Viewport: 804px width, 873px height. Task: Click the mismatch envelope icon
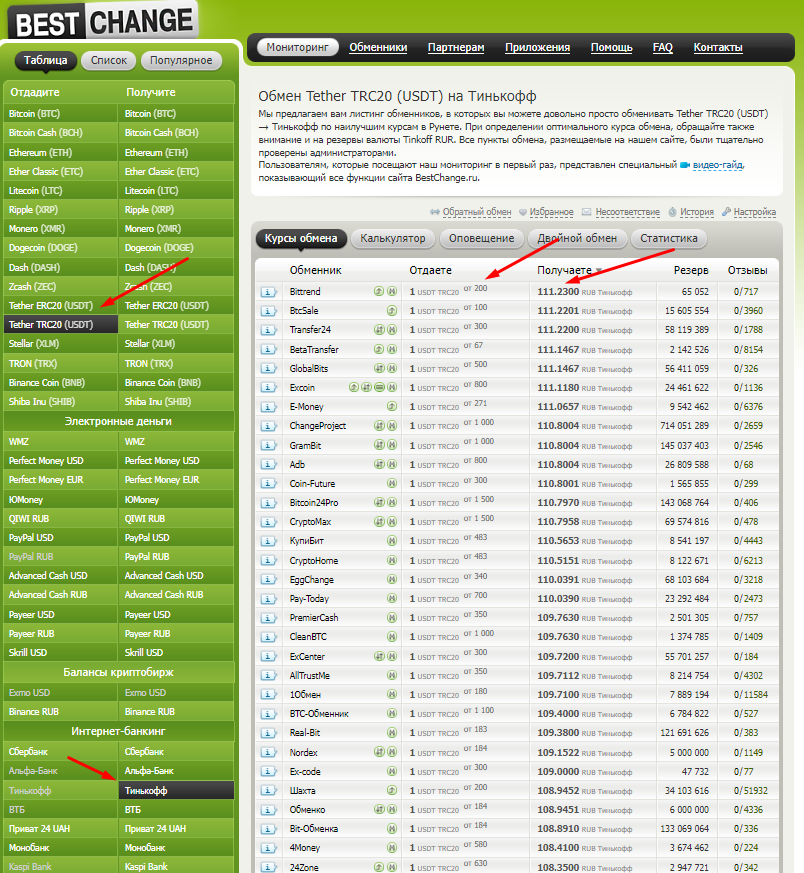[586, 212]
